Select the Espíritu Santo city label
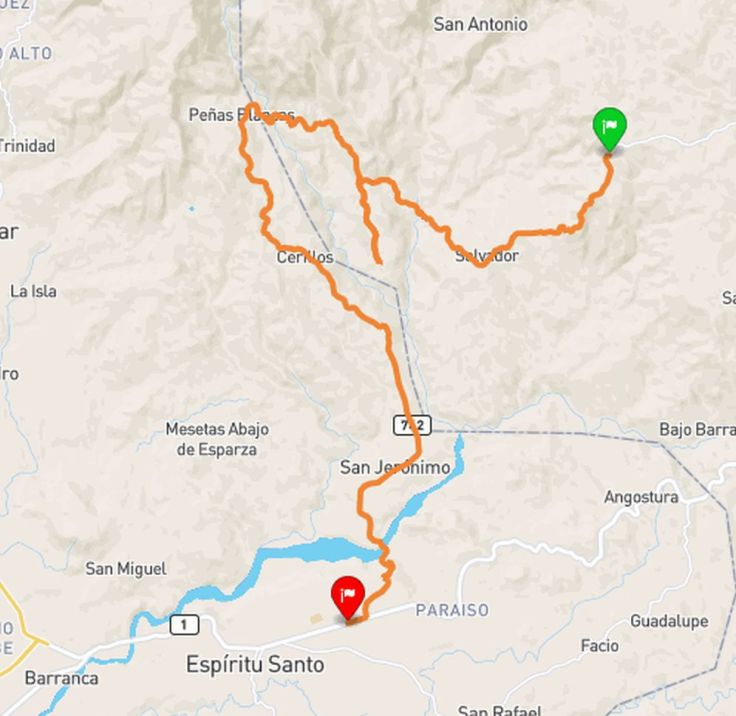The height and width of the screenshot is (716, 736). (x=255, y=665)
